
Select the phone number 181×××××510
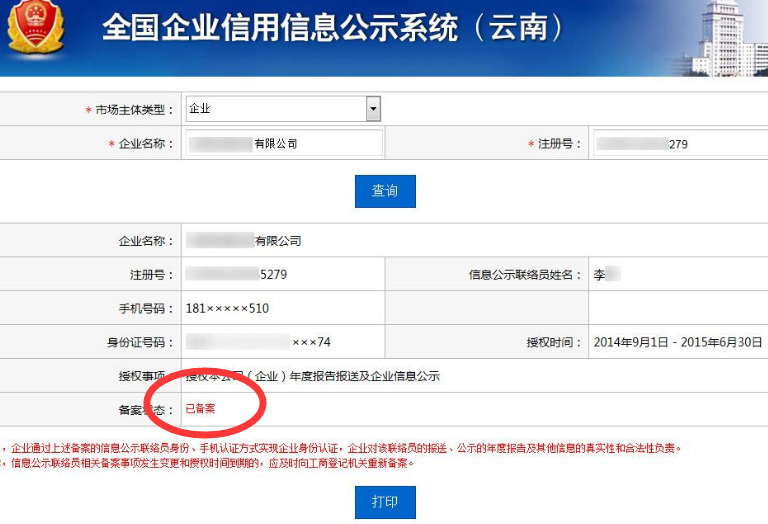(227, 308)
